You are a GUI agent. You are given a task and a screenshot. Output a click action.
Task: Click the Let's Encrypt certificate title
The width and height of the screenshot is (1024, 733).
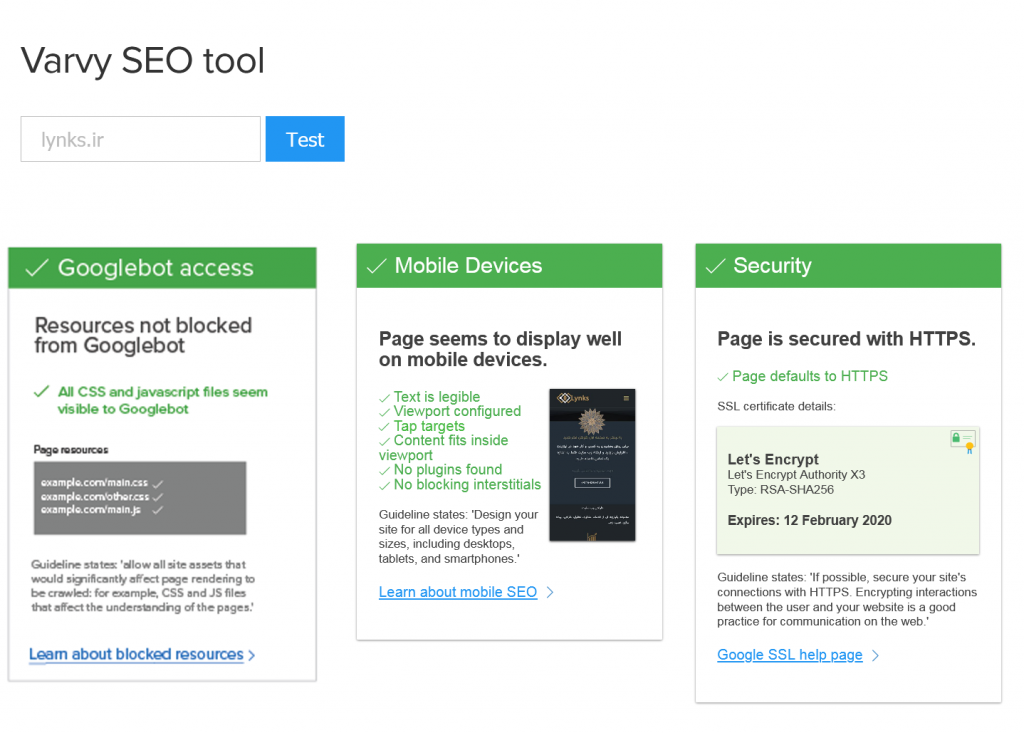pyautogui.click(x=773, y=459)
